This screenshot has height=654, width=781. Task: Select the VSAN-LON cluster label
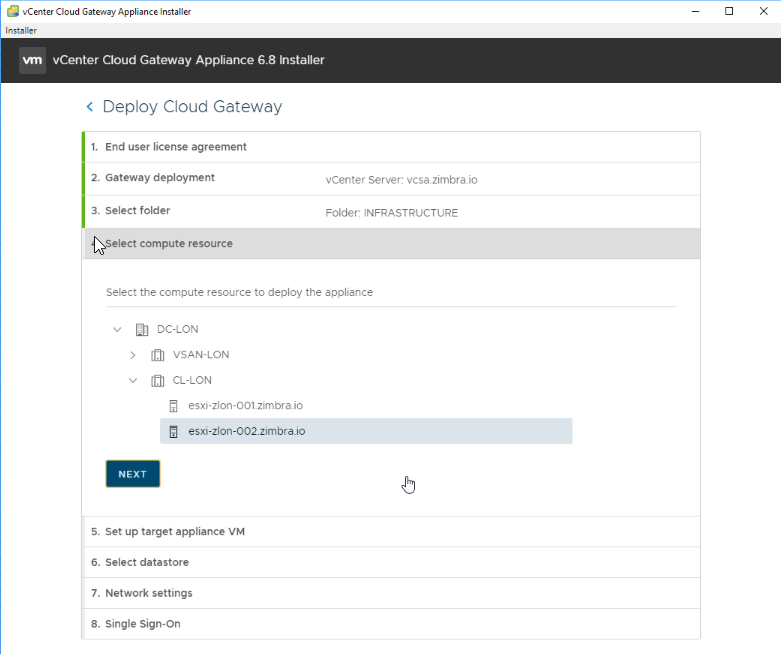pos(201,355)
